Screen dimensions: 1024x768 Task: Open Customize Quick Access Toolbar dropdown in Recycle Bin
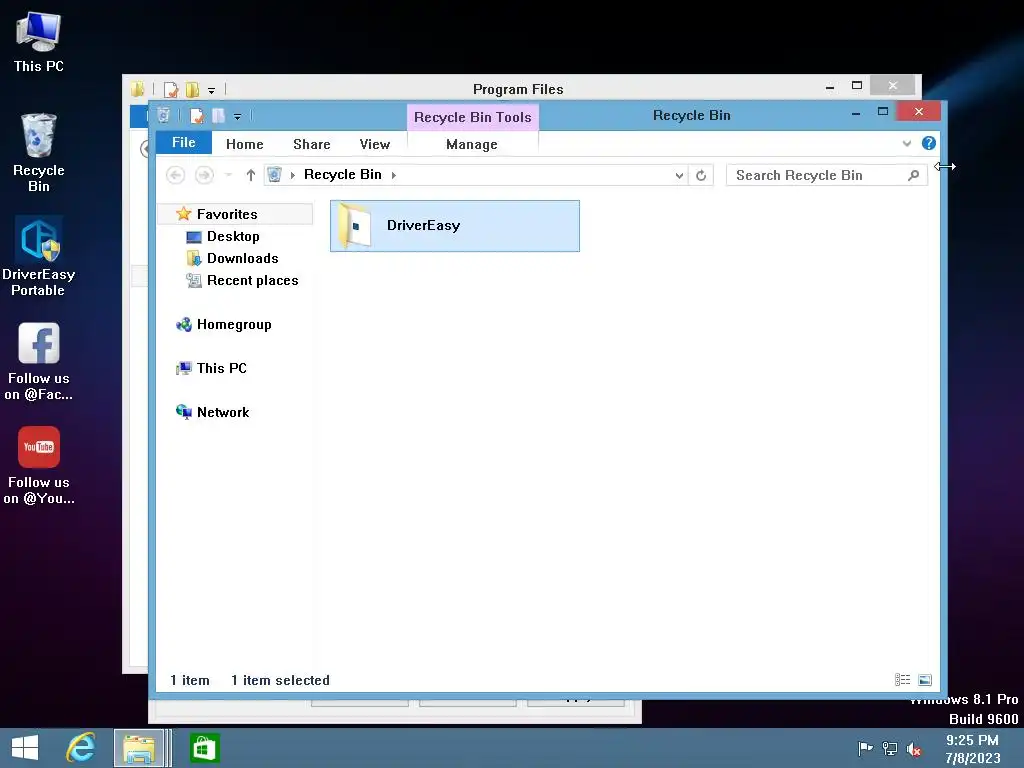238,117
